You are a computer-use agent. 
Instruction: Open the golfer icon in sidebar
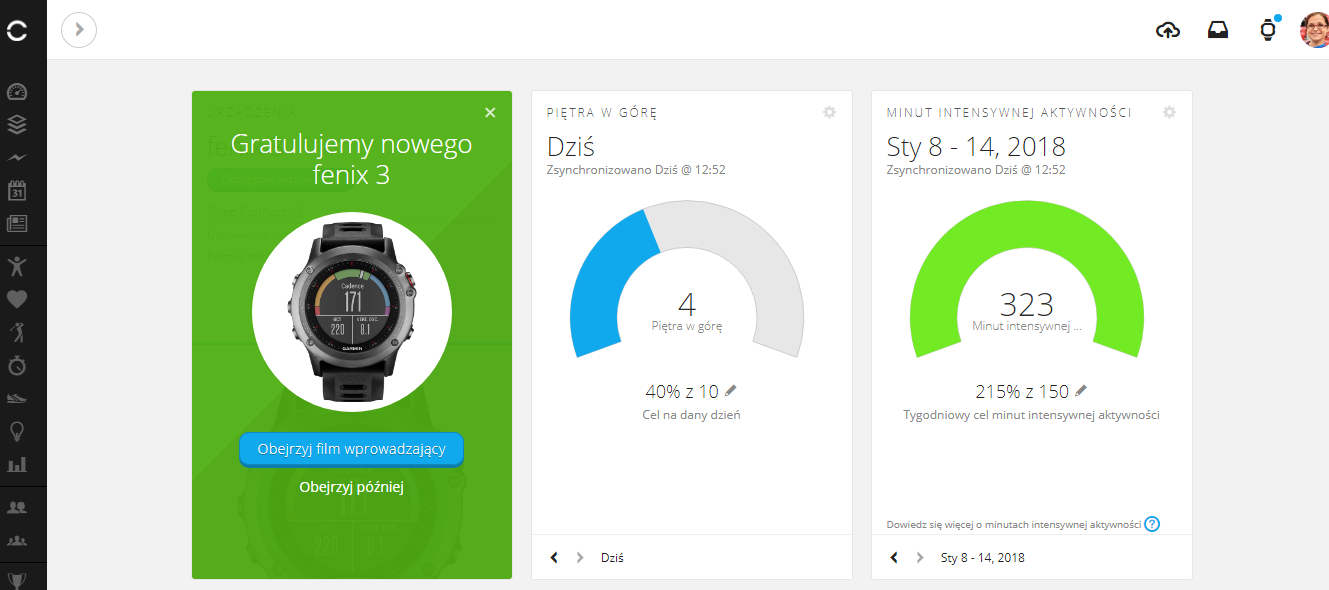pos(17,332)
